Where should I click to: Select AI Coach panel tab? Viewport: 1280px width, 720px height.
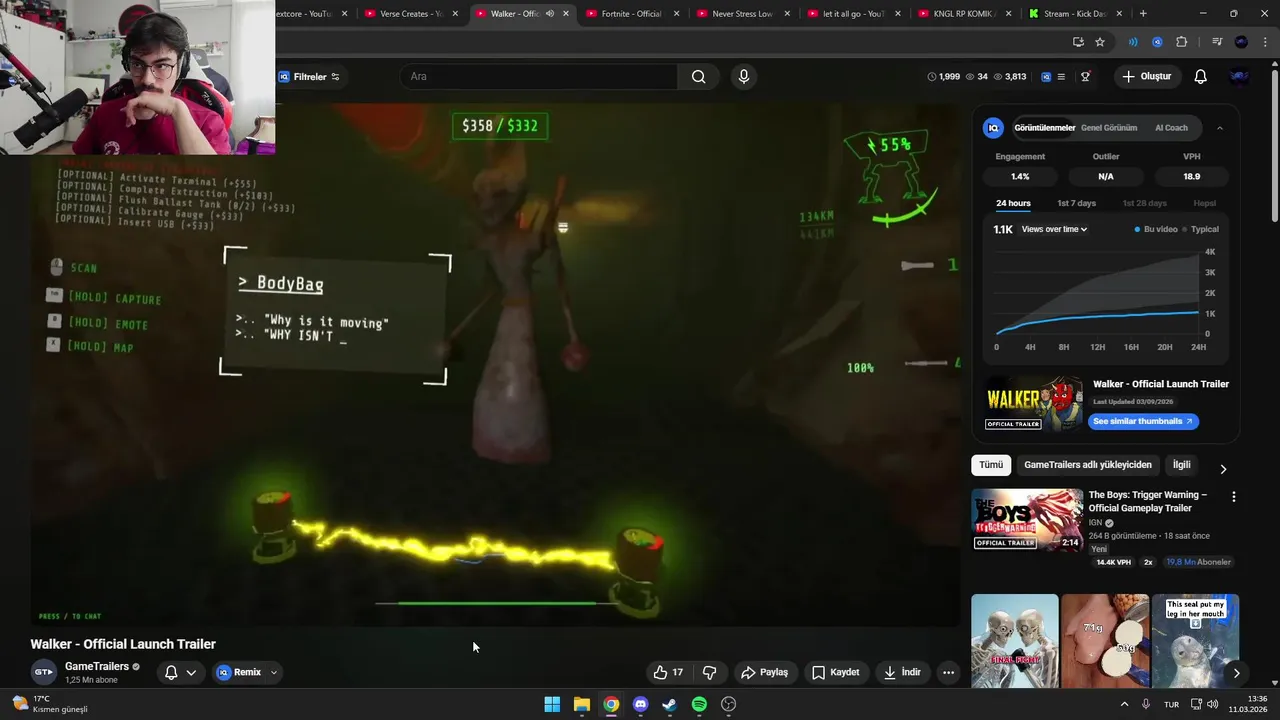coord(1171,128)
